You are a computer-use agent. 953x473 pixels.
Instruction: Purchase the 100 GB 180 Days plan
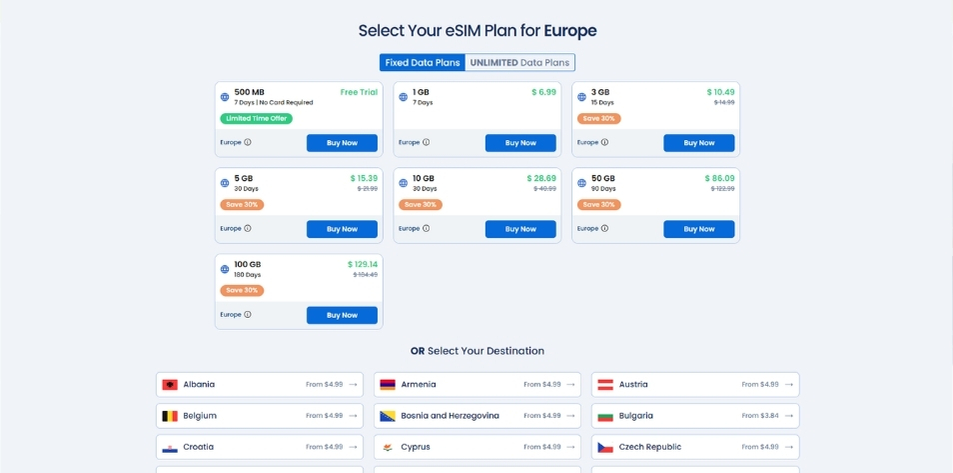[x=342, y=315]
